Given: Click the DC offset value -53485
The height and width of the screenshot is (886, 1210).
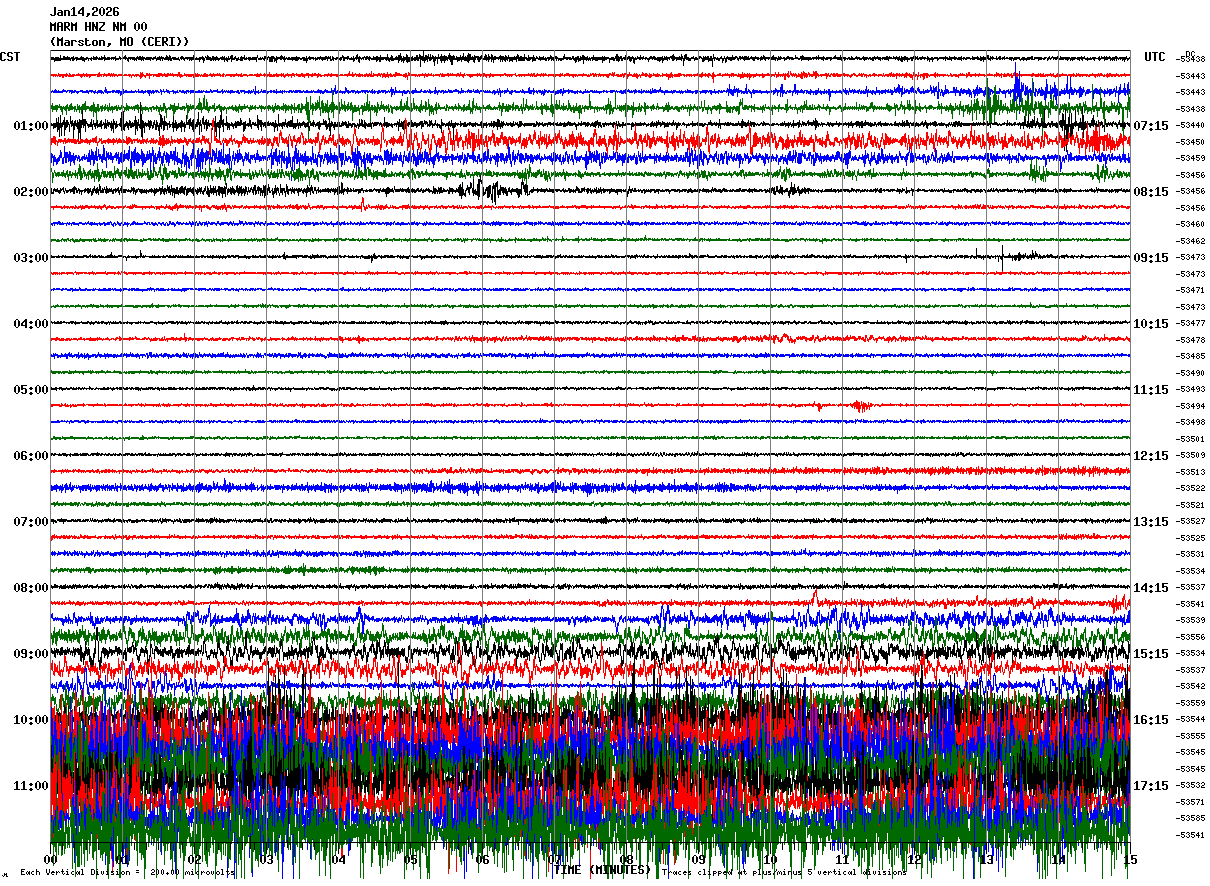Looking at the screenshot, I should click(x=1191, y=356).
